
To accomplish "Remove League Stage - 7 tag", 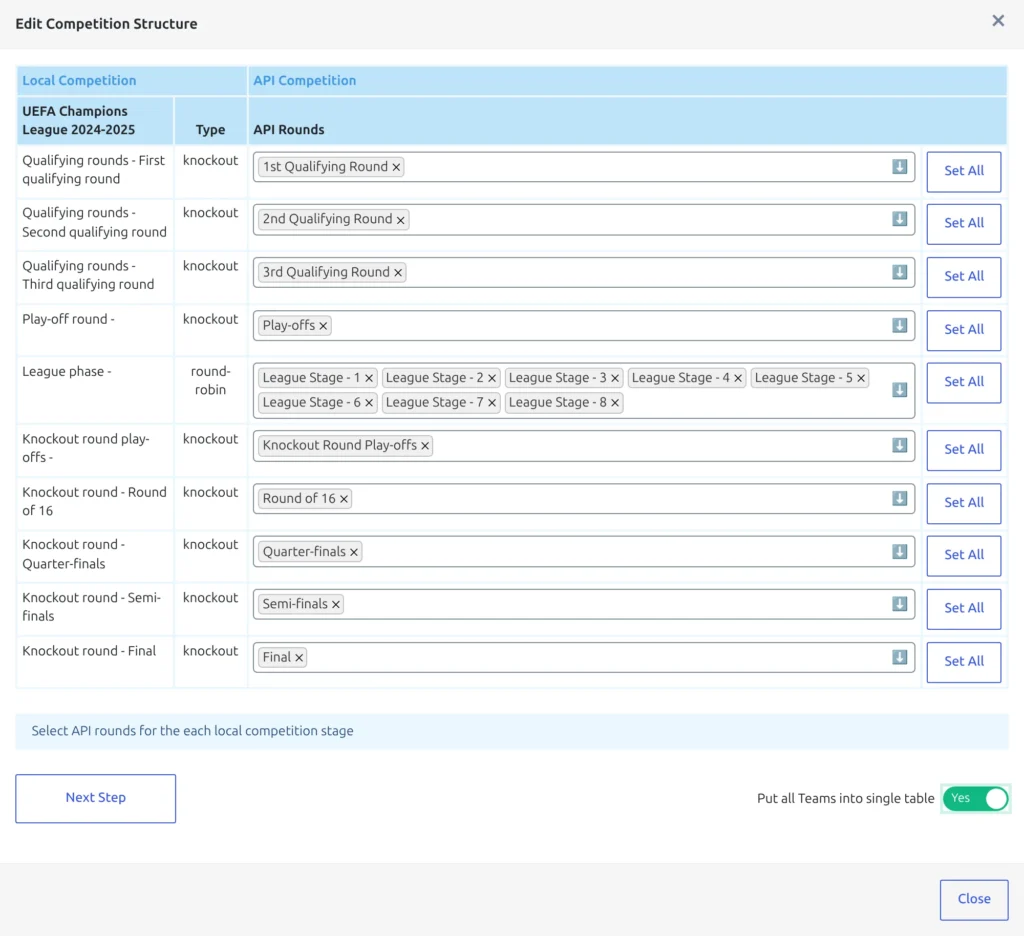I will click(492, 403).
